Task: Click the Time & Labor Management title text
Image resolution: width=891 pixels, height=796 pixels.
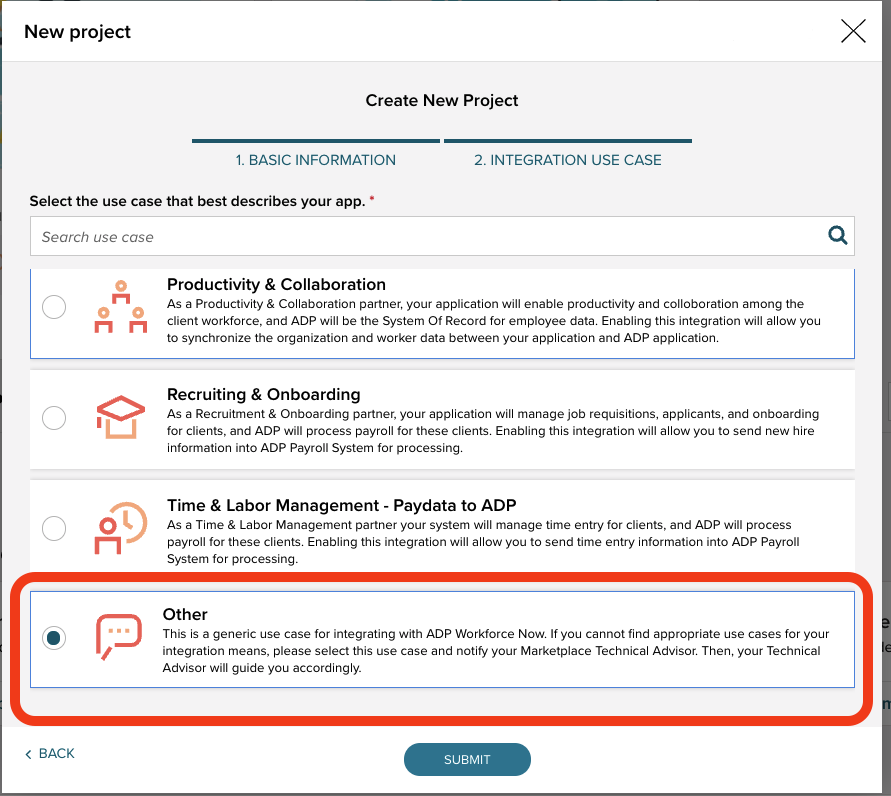Action: click(341, 504)
